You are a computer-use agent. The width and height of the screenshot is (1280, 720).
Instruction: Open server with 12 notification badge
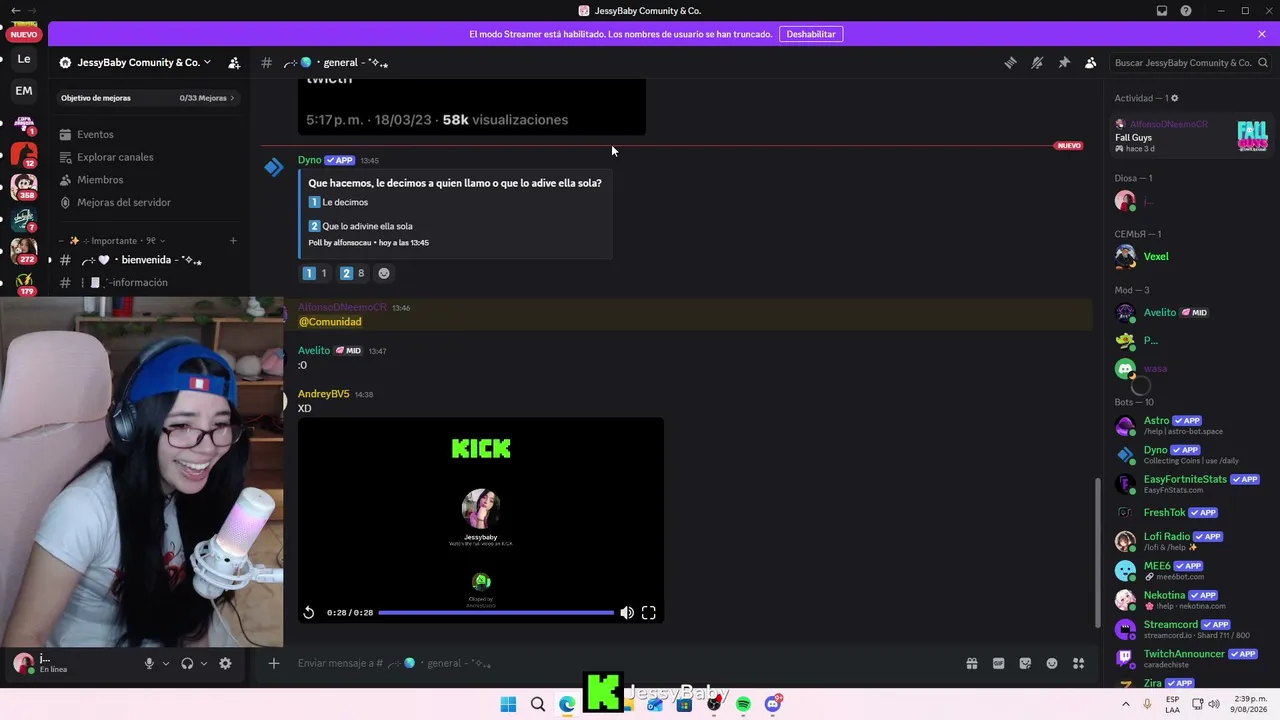pos(24,155)
